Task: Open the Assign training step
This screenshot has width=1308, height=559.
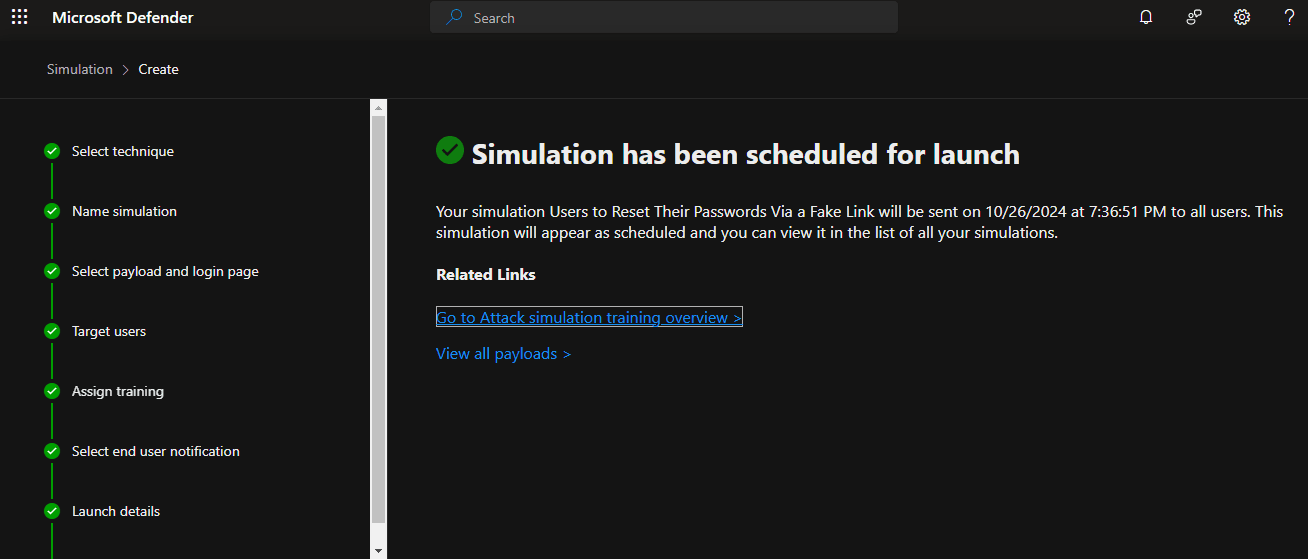Action: click(x=117, y=391)
